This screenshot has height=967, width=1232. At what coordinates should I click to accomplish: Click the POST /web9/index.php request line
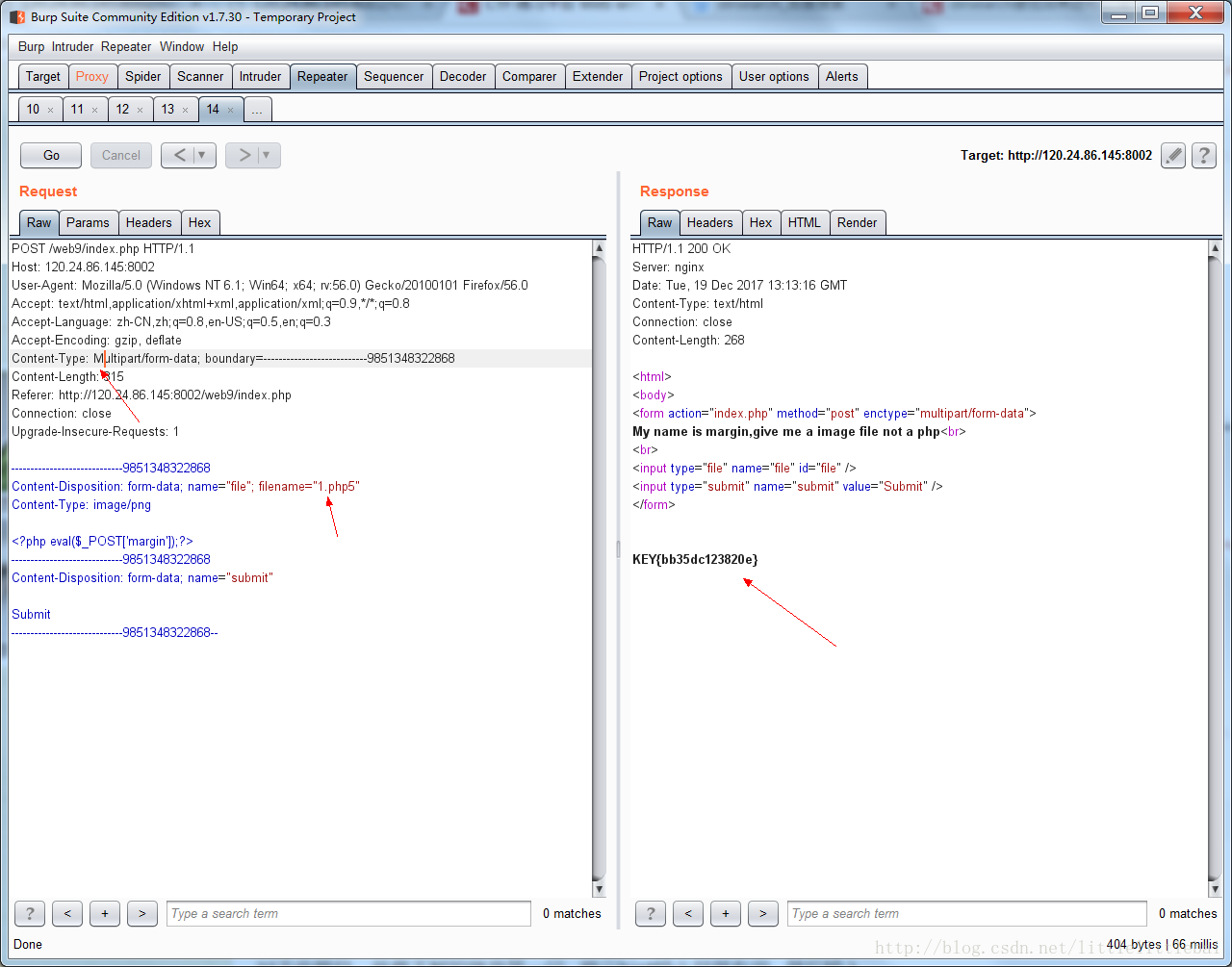coord(103,249)
